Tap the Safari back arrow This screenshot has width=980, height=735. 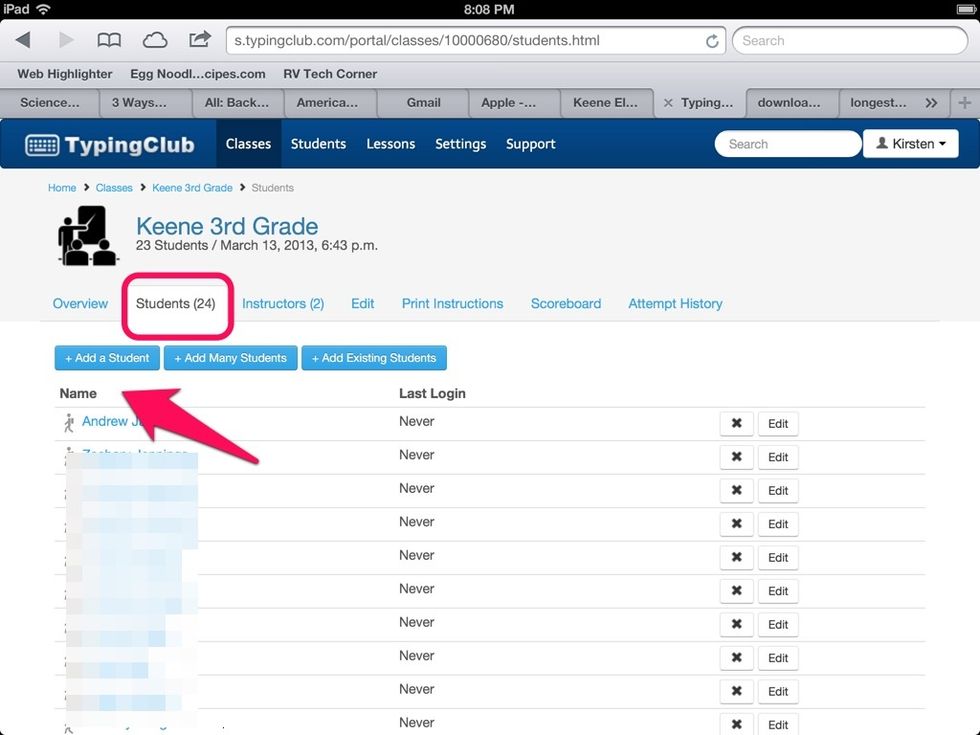tap(23, 40)
